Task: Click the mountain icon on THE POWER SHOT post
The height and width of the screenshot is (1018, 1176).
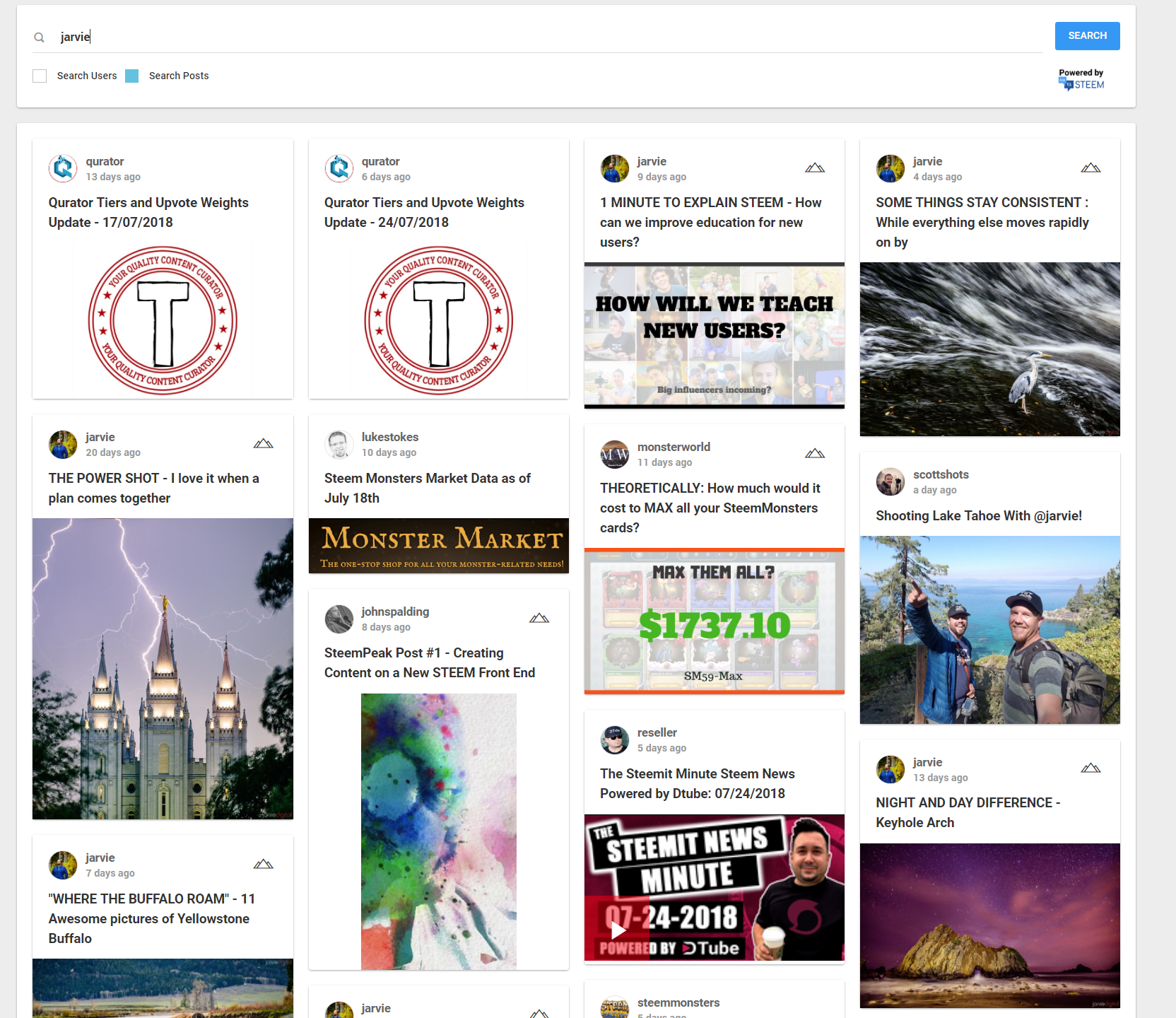Action: pyautogui.click(x=264, y=444)
